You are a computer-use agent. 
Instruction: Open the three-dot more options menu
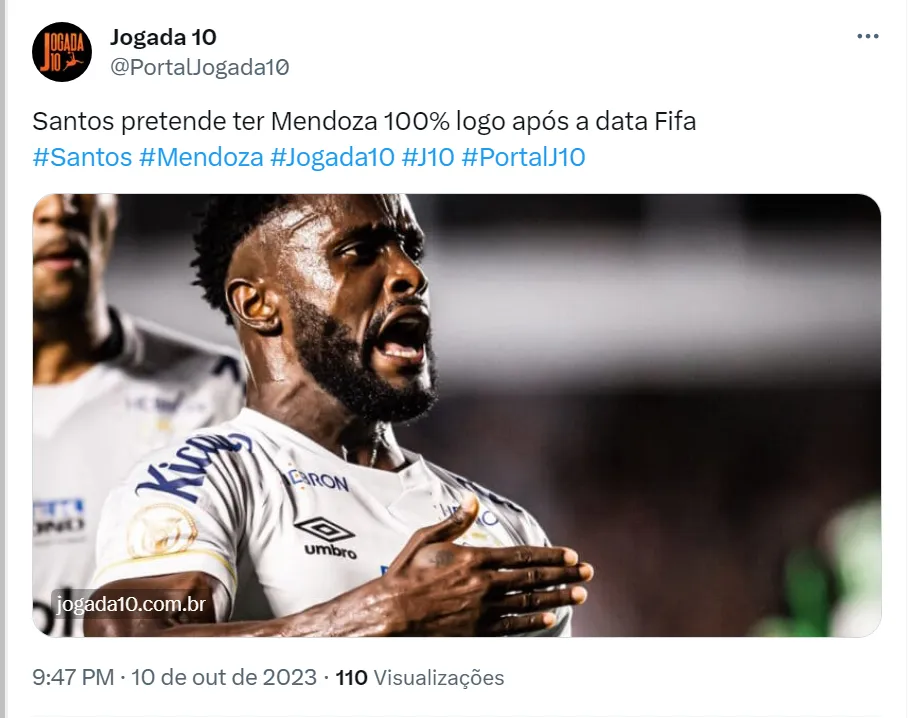[867, 36]
